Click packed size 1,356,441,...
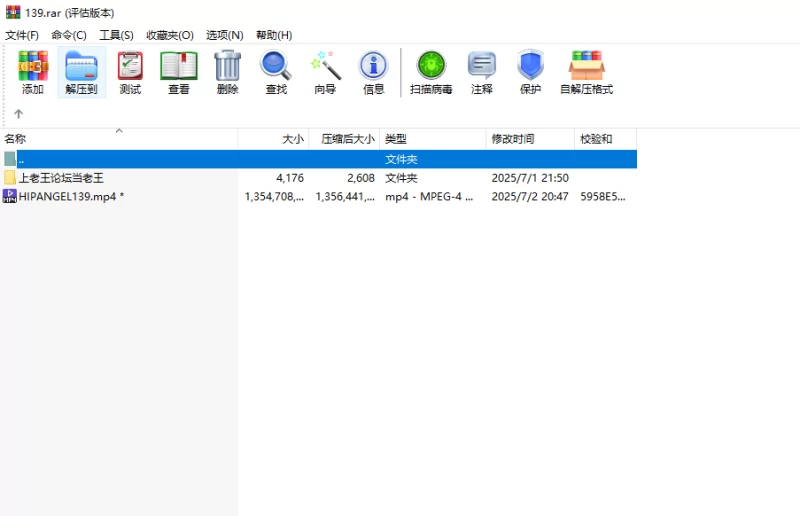This screenshot has height=516, width=800. [x=345, y=196]
